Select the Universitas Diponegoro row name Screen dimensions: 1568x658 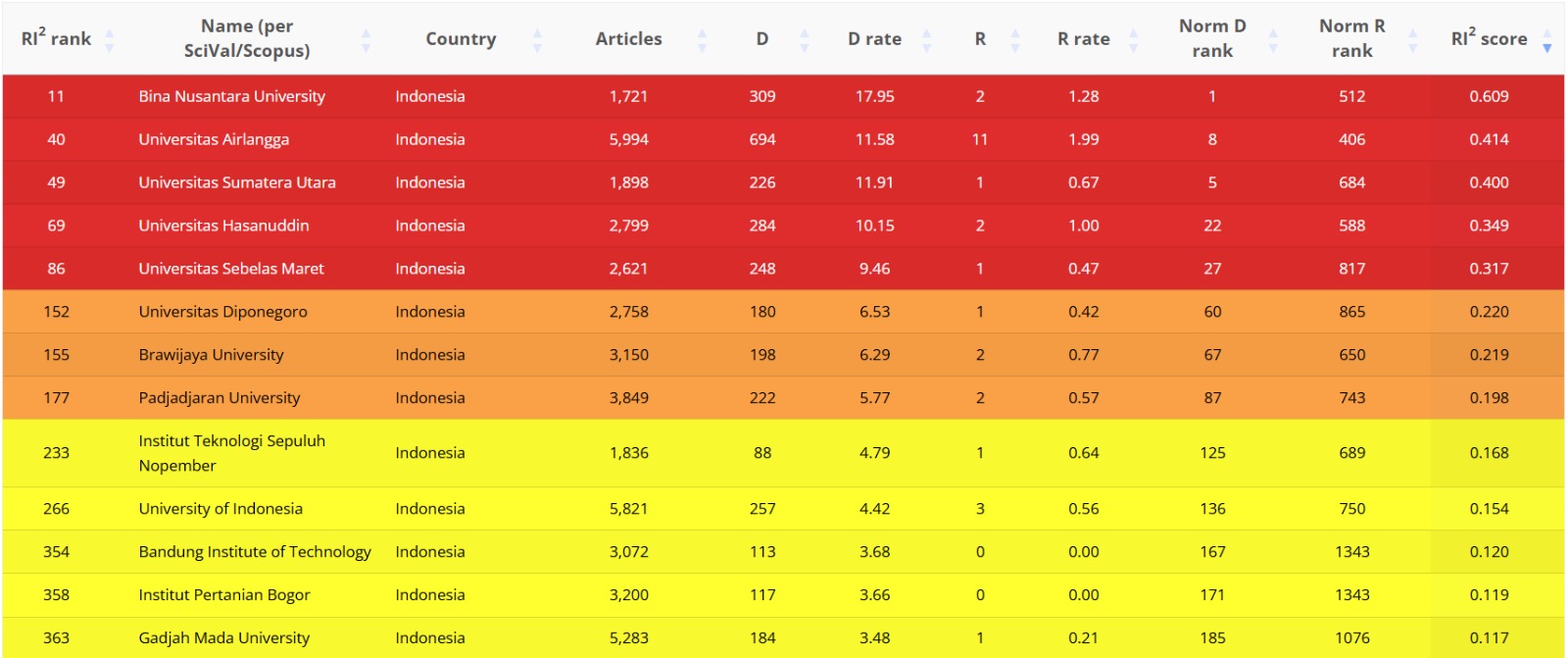pyautogui.click(x=222, y=312)
